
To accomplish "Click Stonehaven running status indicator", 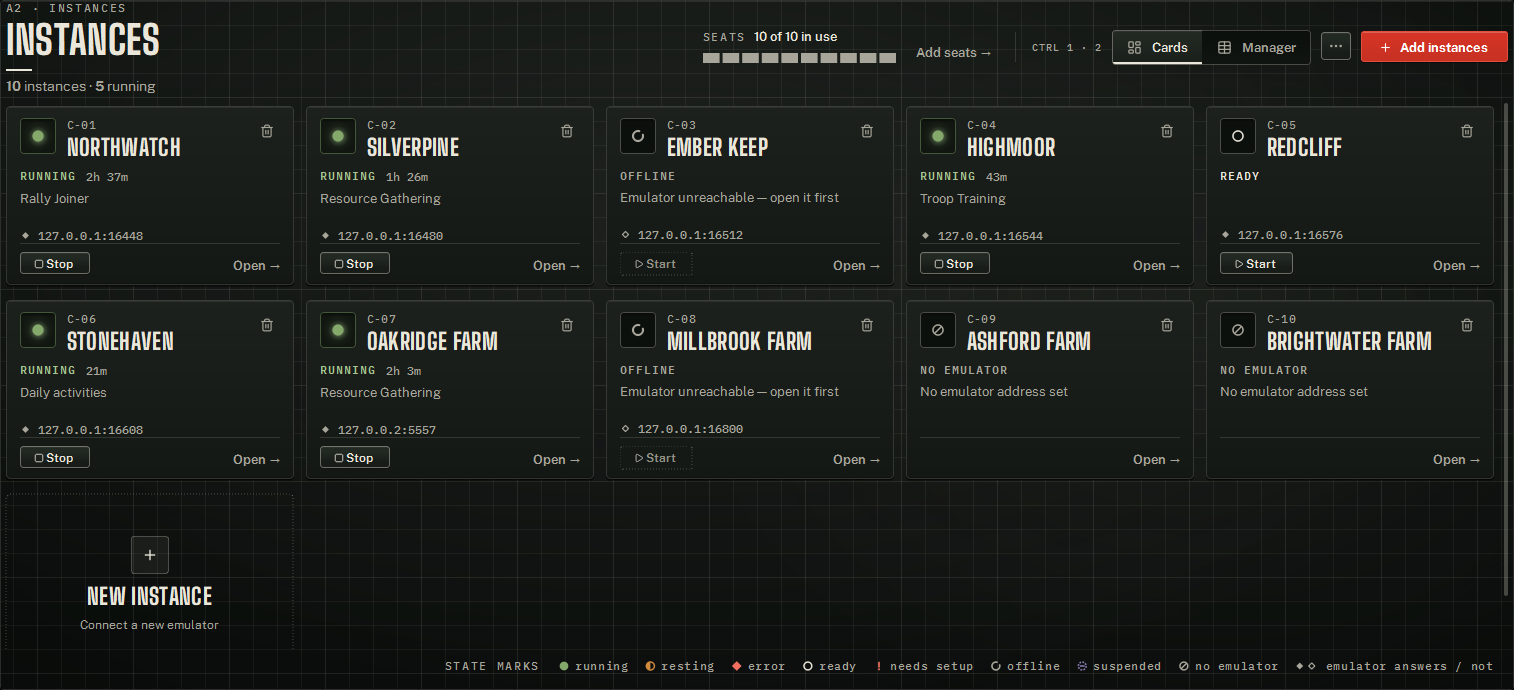I will 38,330.
